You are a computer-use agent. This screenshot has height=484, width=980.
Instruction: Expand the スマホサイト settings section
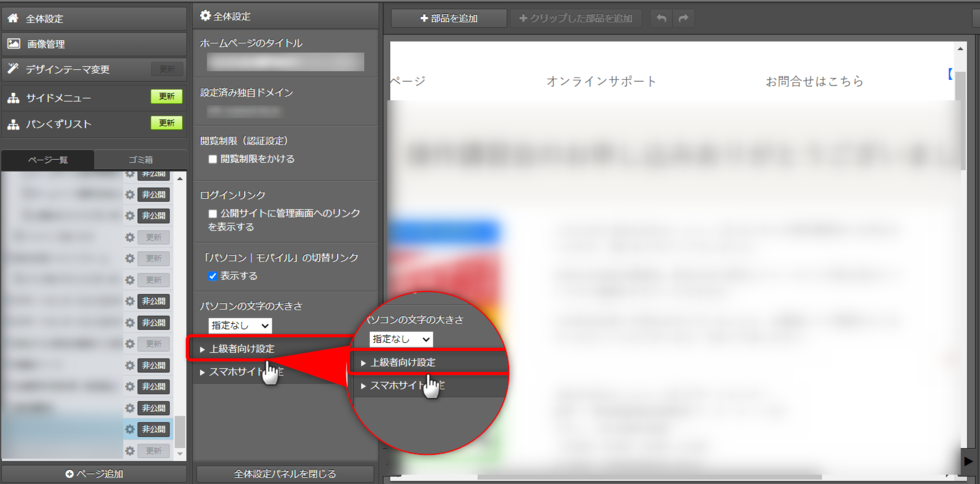(x=240, y=372)
